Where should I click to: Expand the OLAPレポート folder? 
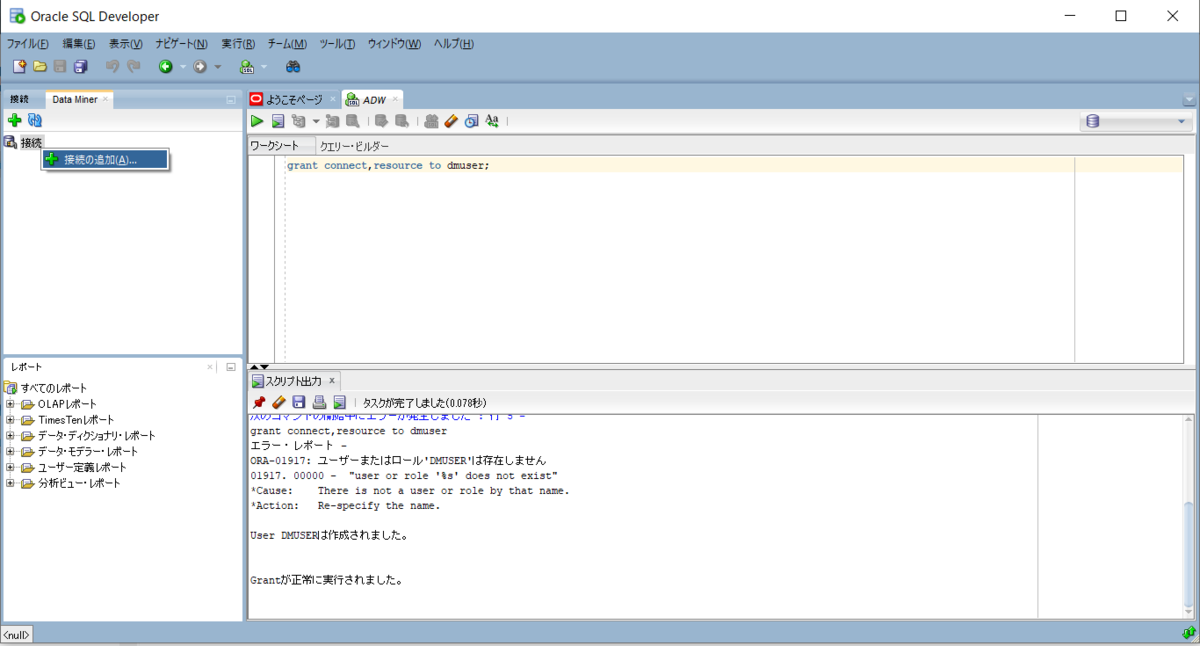pyautogui.click(x=10, y=404)
